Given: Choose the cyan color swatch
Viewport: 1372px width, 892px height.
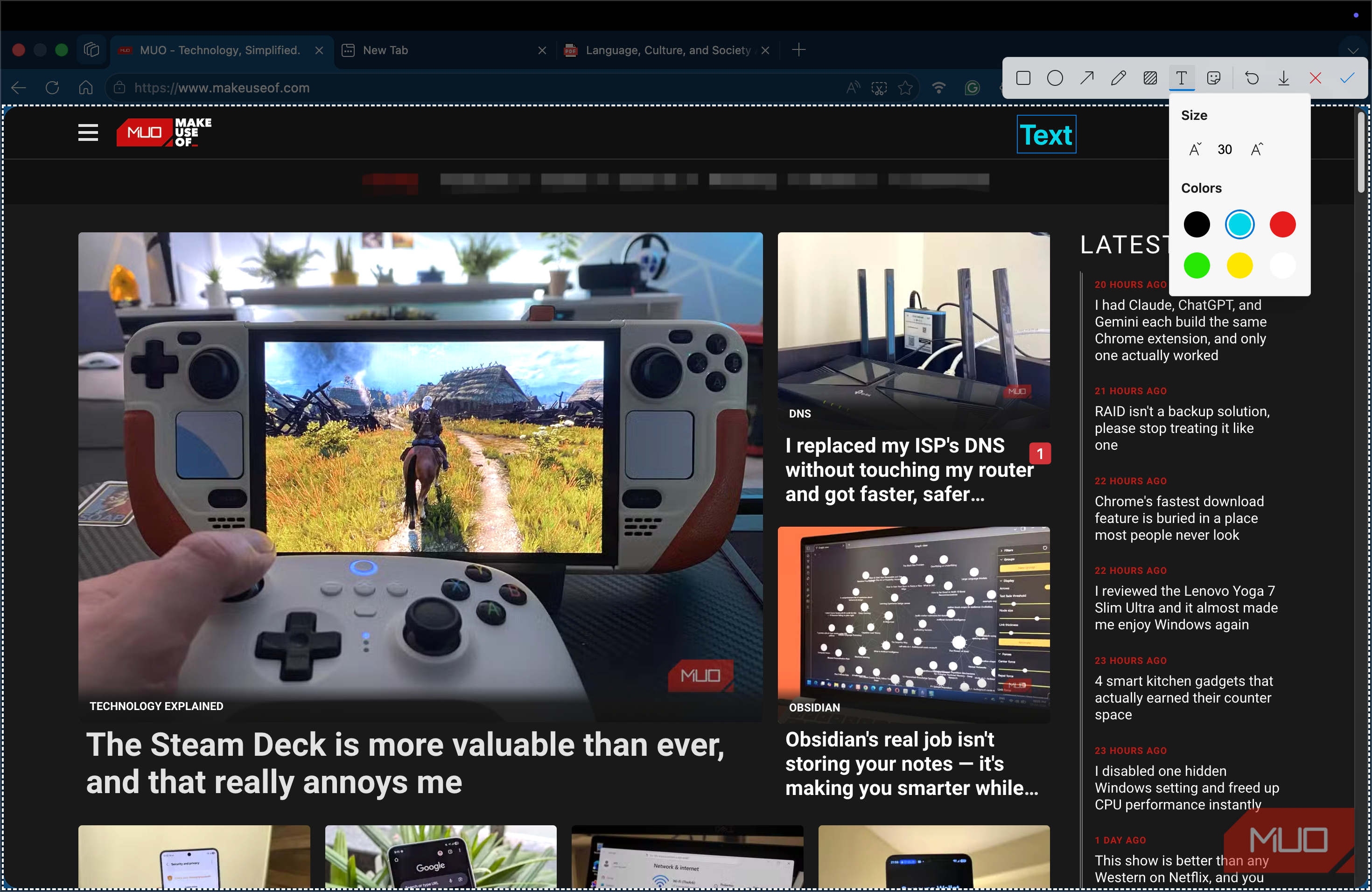Looking at the screenshot, I should 1239,224.
